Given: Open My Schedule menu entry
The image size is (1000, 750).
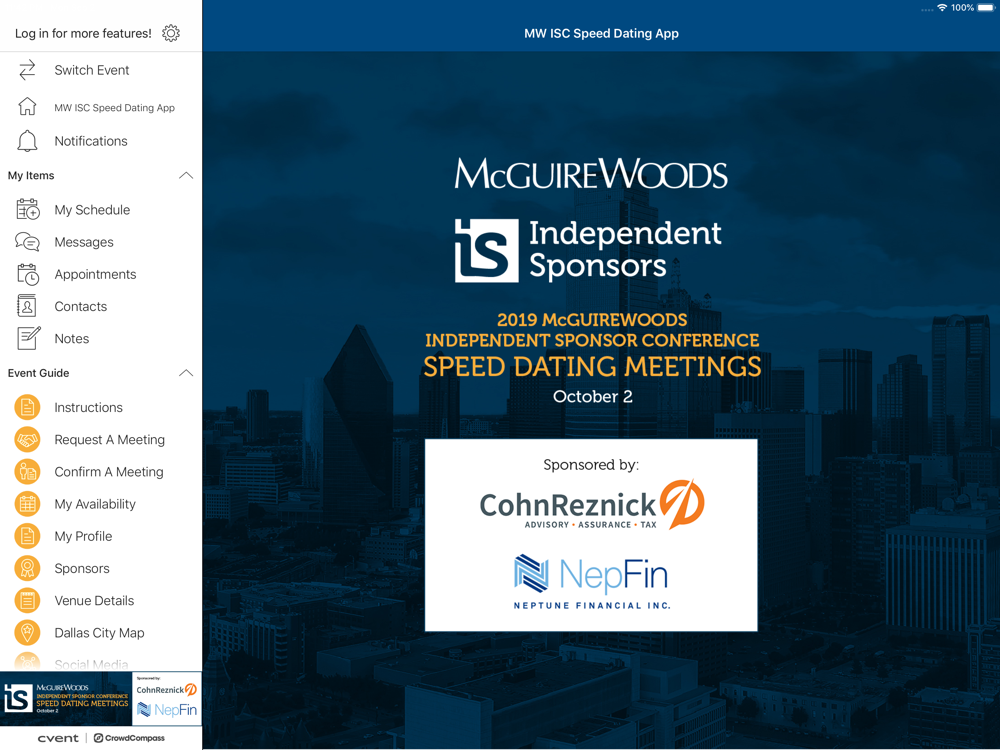Looking at the screenshot, I should (x=101, y=210).
